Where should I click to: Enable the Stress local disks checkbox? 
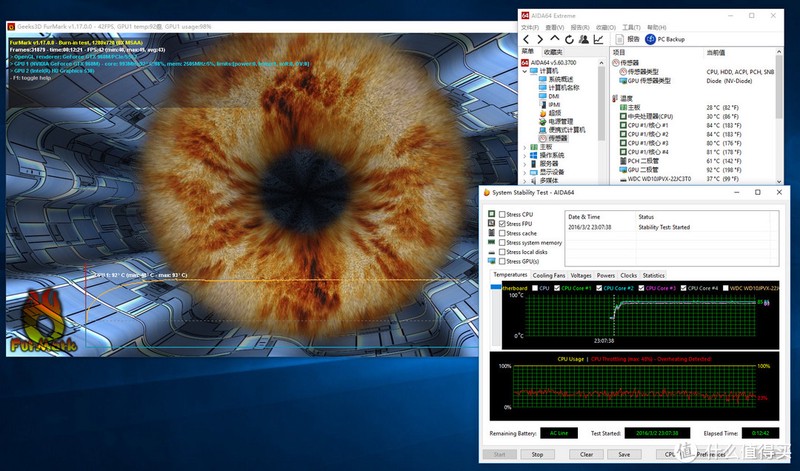[503, 252]
